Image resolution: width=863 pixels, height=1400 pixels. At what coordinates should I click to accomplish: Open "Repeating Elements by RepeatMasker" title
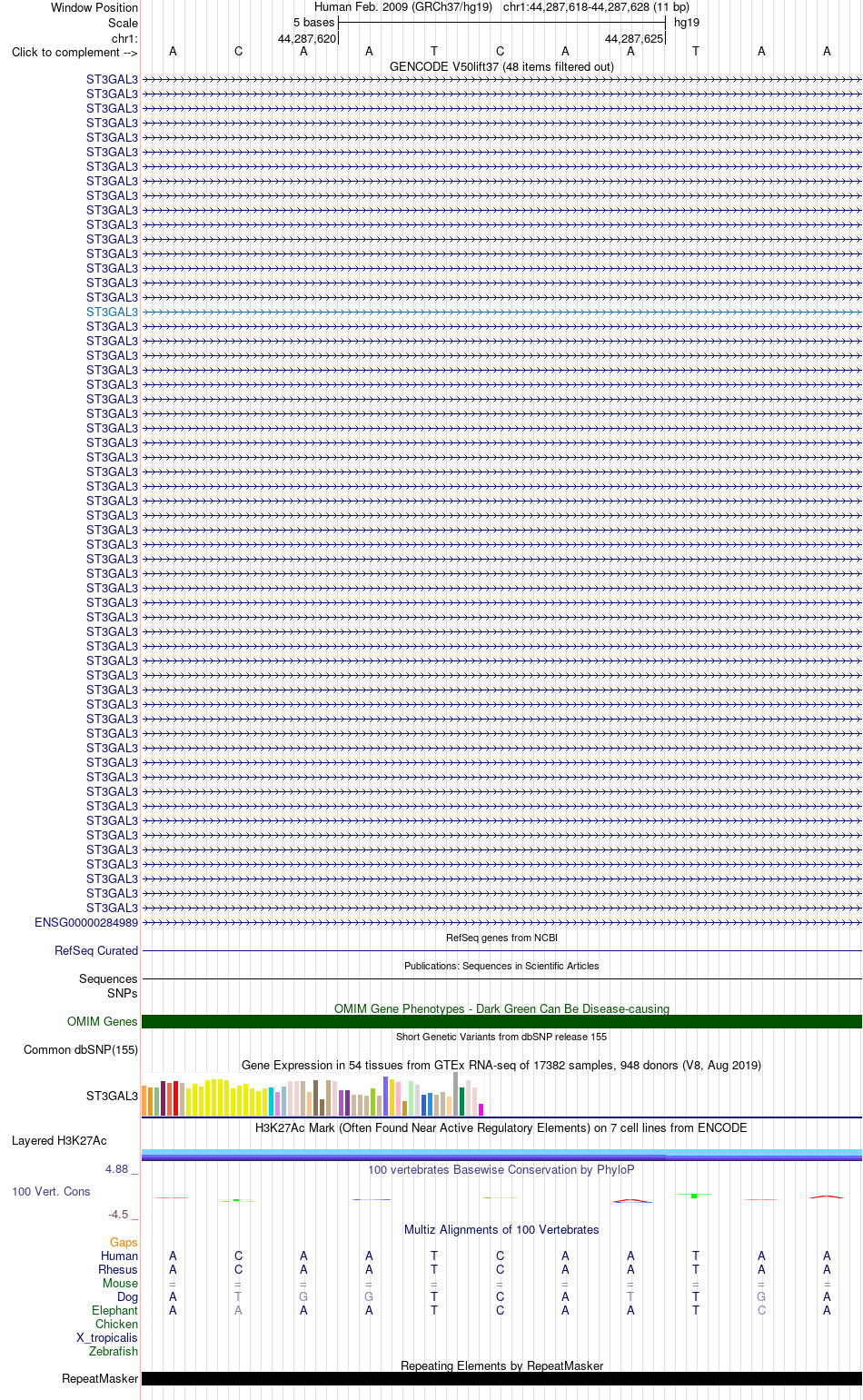[x=501, y=1365]
